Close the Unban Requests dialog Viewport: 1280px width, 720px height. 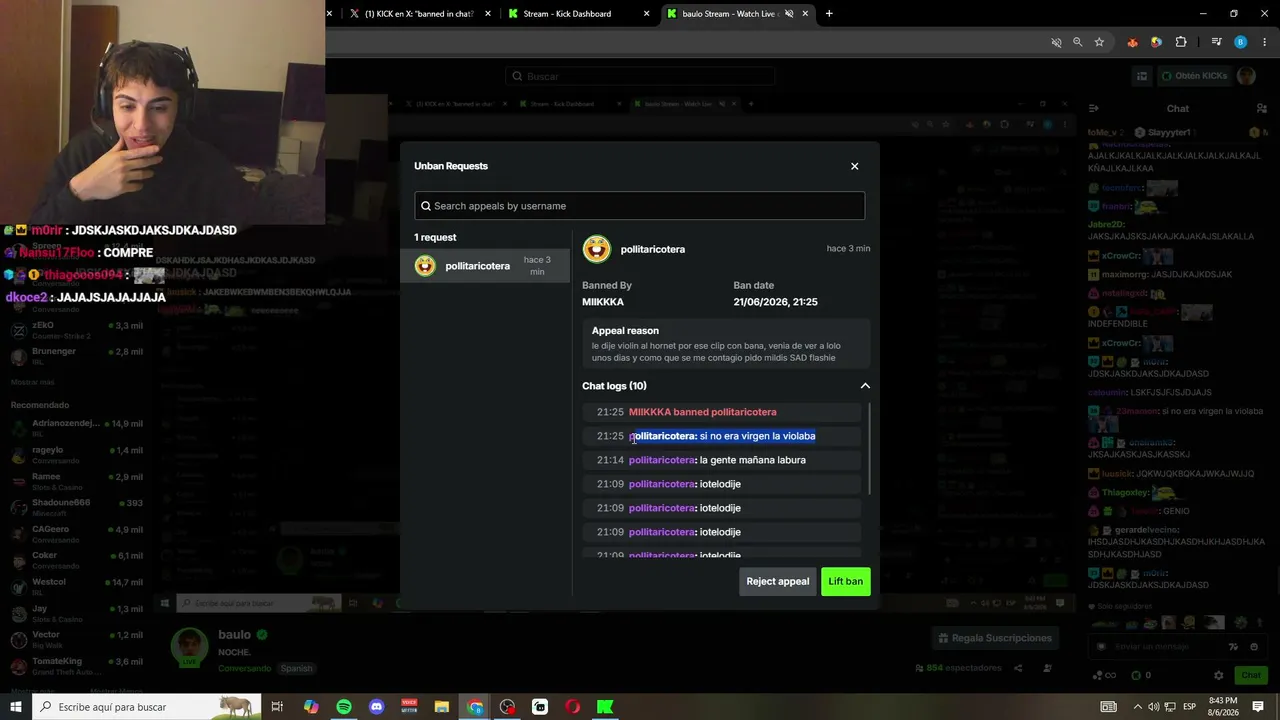coord(854,166)
